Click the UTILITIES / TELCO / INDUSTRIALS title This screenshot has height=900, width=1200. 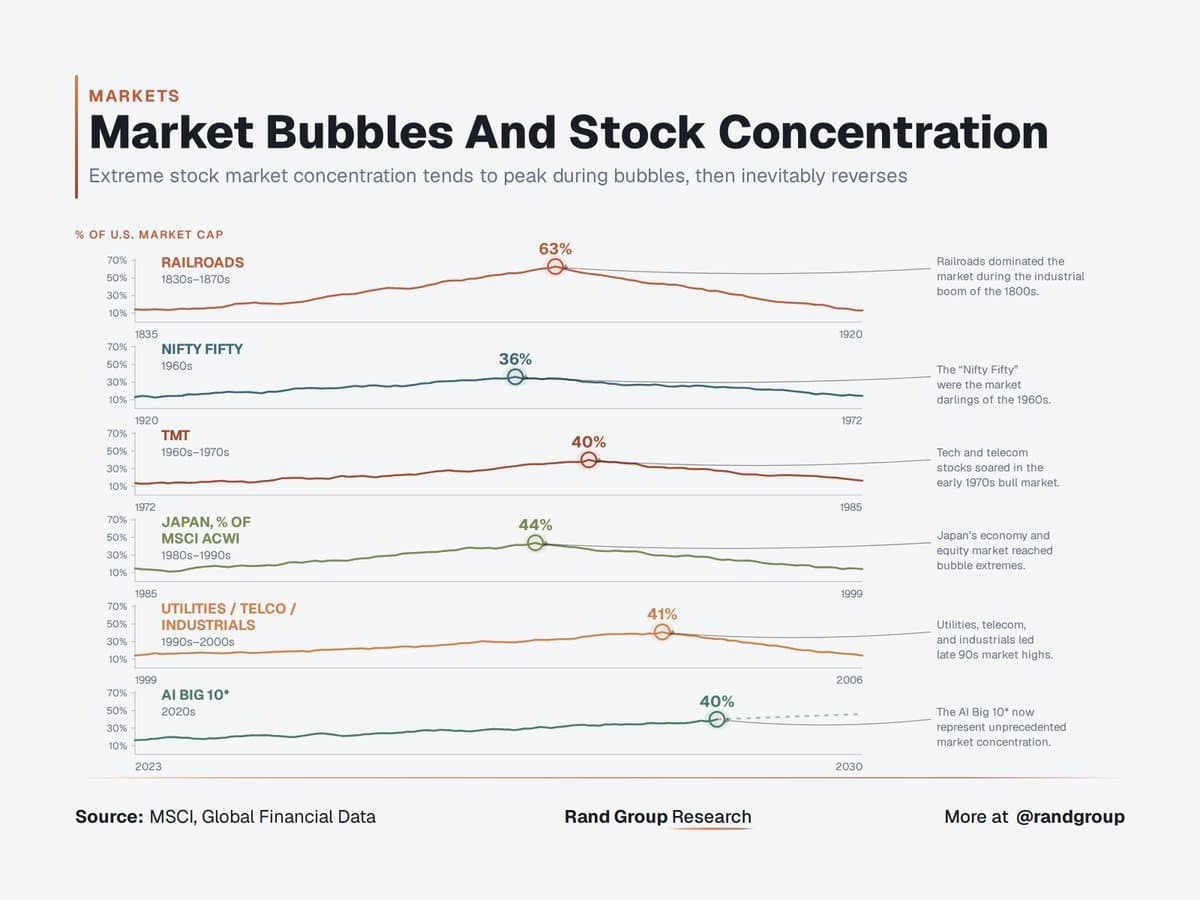pyautogui.click(x=229, y=616)
